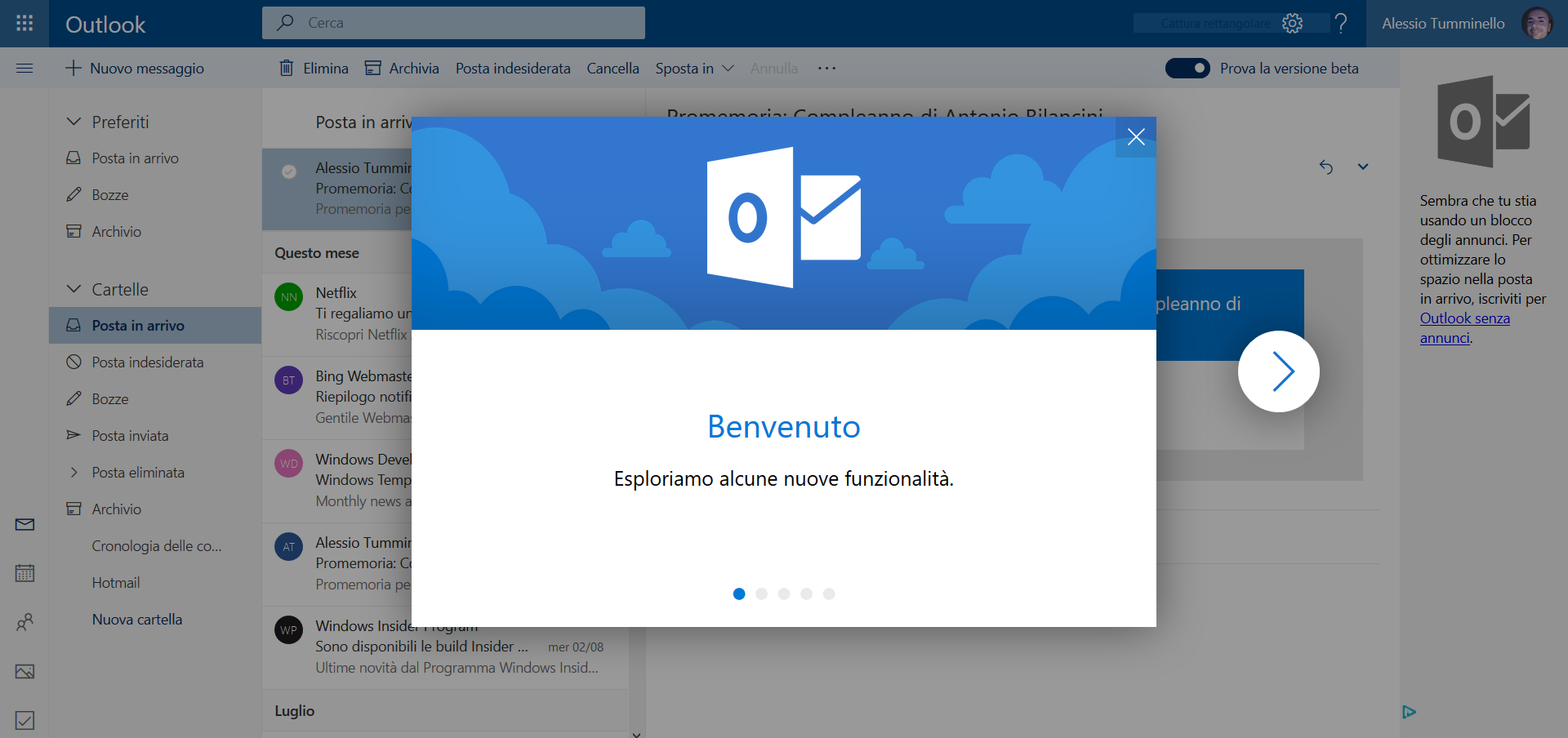Open Alessio Tumminello's profile picture
Screen dimensions: 1568x738
click(x=1537, y=23)
